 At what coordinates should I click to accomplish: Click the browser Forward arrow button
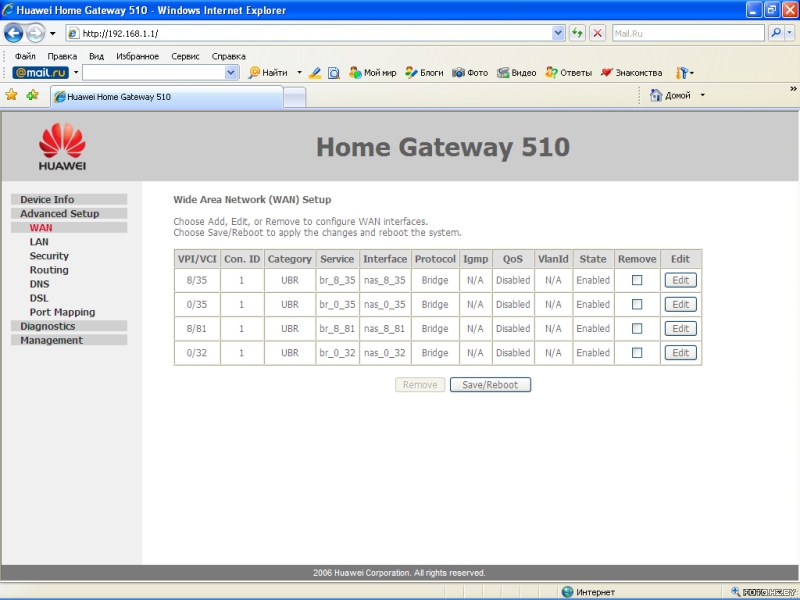coord(35,34)
